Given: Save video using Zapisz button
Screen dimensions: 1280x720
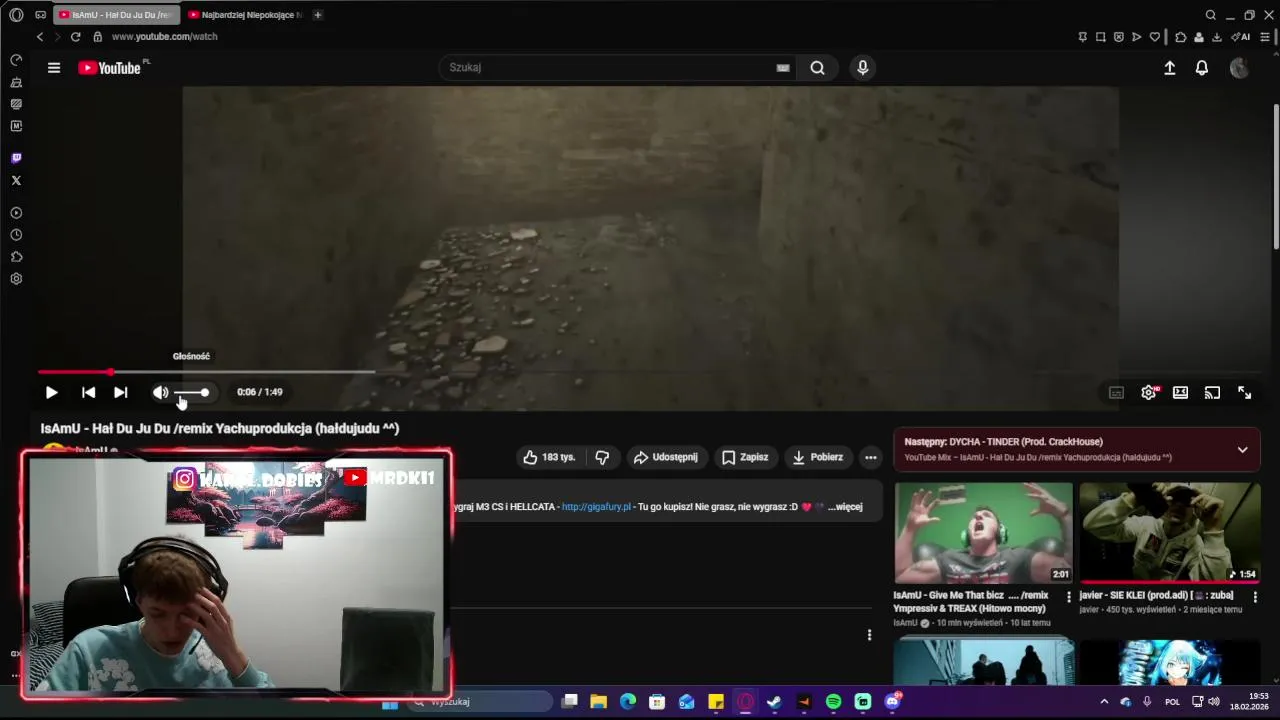Looking at the screenshot, I should (746, 457).
